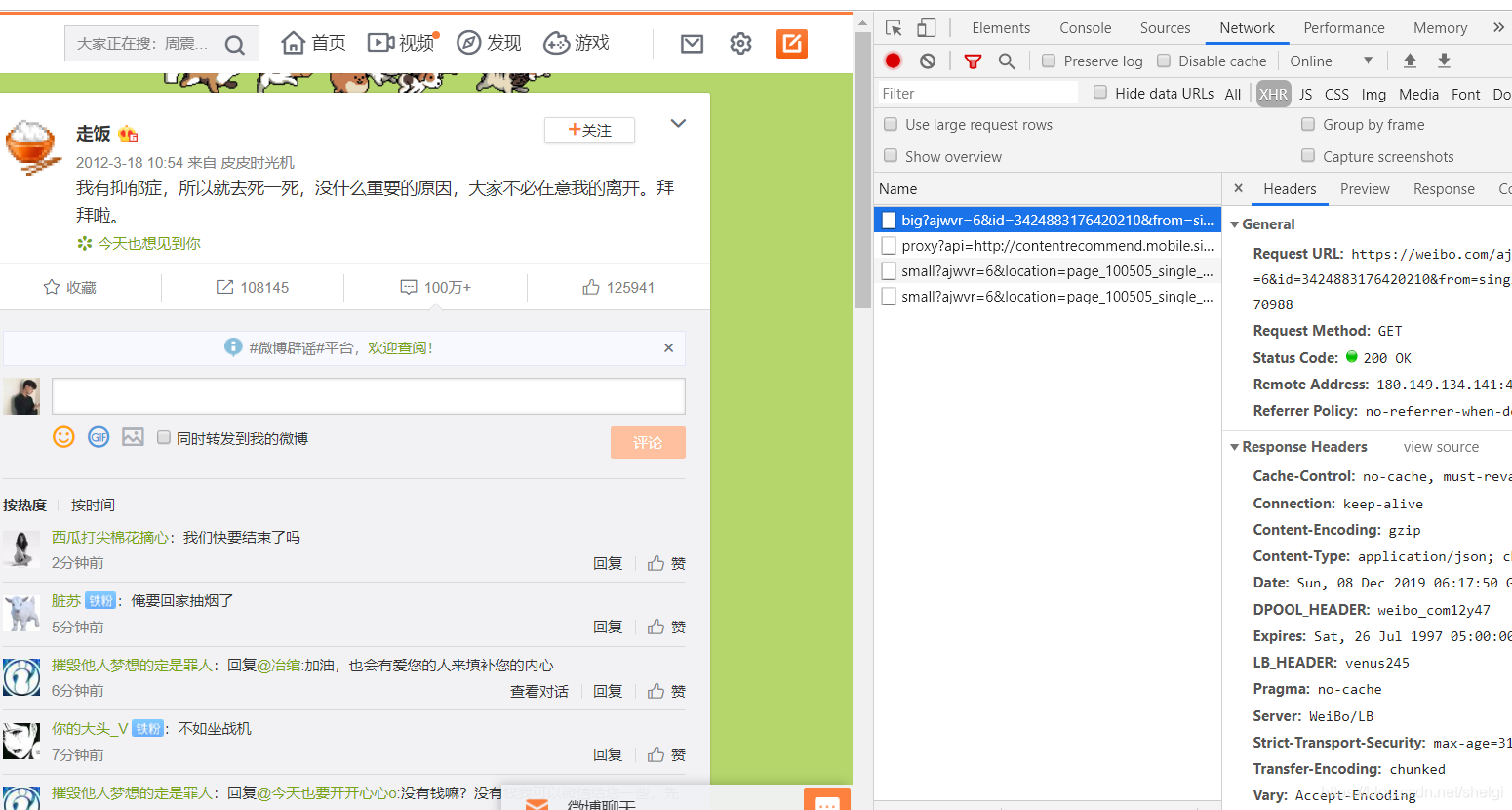Click the orange compose post icon
The width and height of the screenshot is (1512, 810).
tap(792, 44)
